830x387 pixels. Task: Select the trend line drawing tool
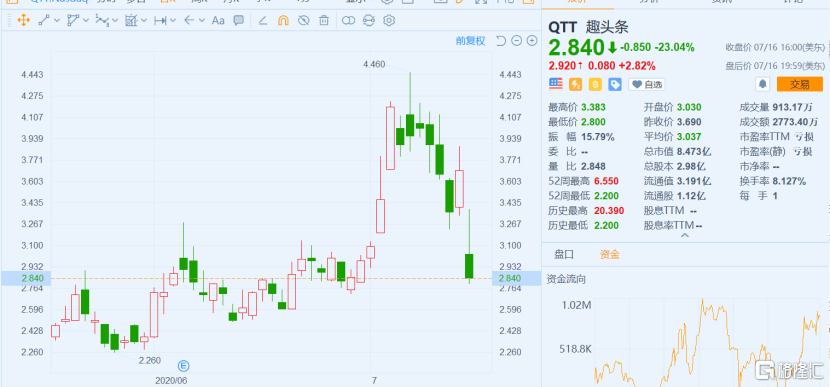pyautogui.click(x=44, y=21)
